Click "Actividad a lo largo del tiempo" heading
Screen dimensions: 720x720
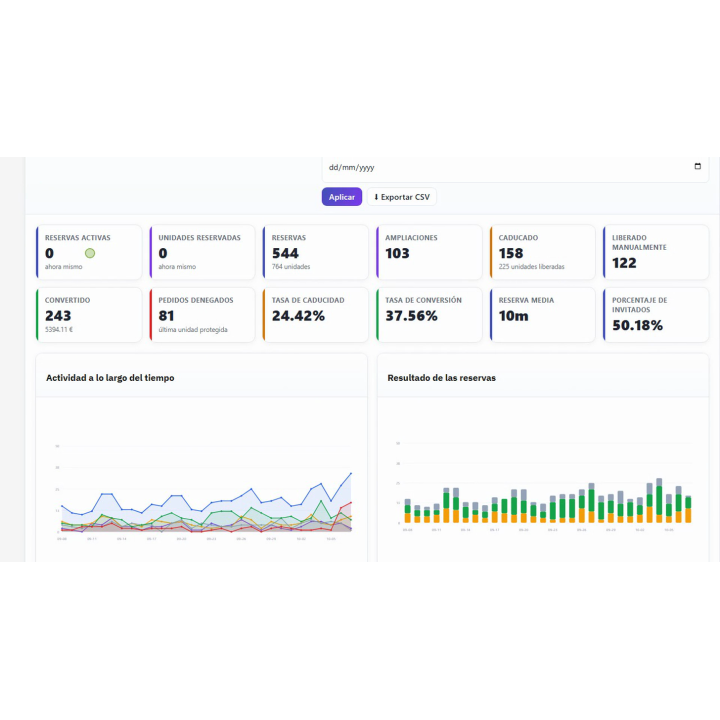(110, 378)
